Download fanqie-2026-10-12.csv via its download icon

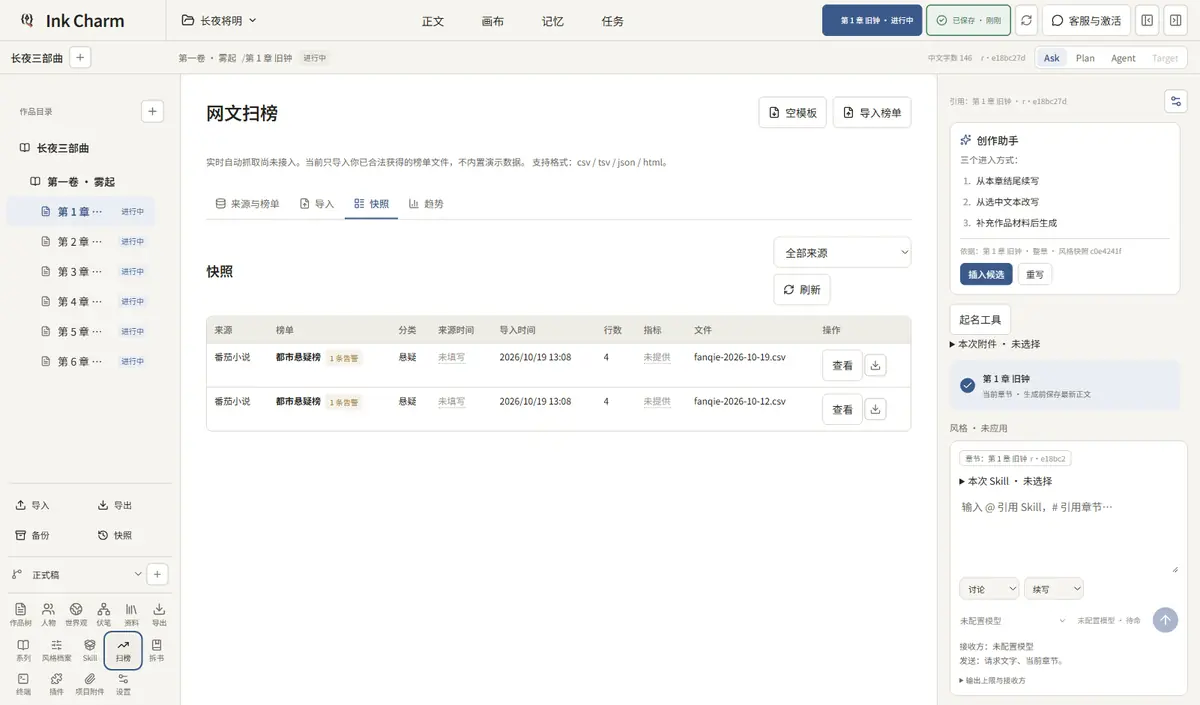(x=876, y=409)
